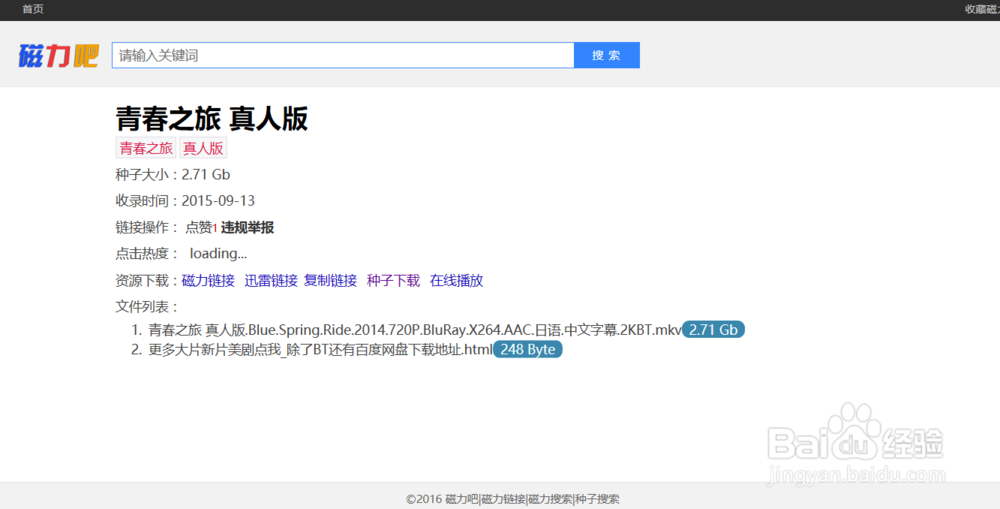Click the 收录时间 2015-09-13 text
This screenshot has height=509, width=1000.
click(x=185, y=201)
